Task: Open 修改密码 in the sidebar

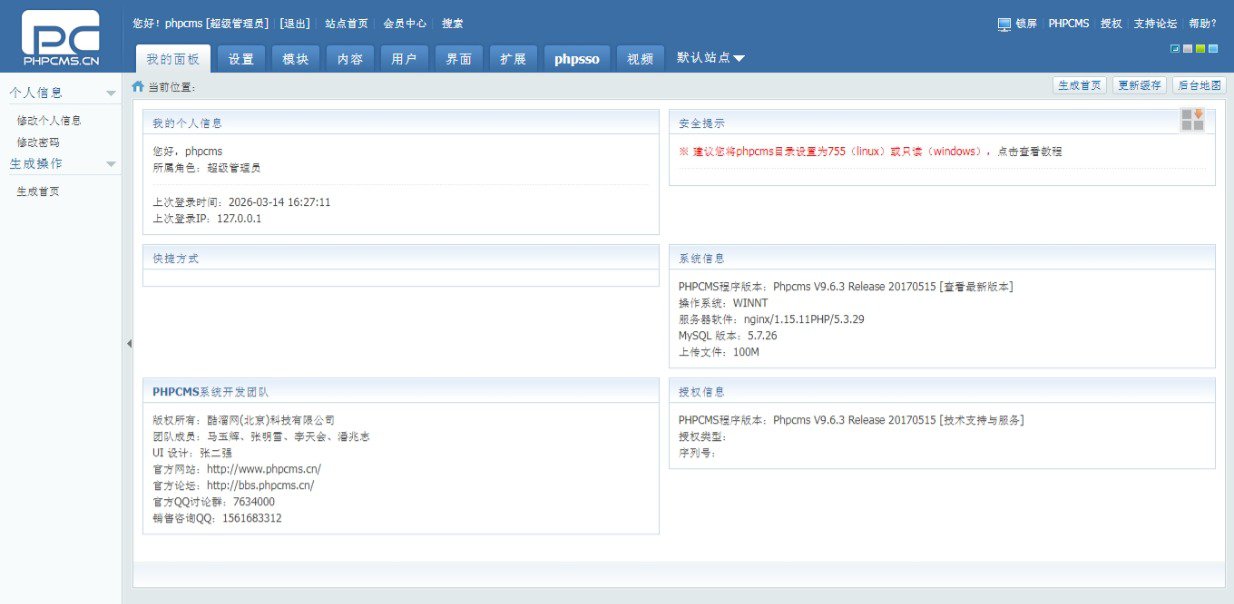Action: coord(38,142)
